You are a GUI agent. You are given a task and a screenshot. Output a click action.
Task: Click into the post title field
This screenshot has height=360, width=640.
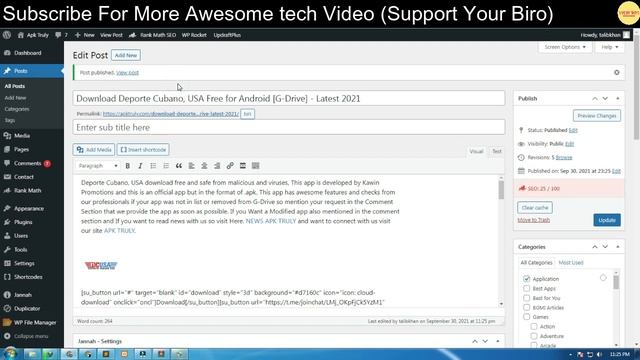tap(289, 98)
